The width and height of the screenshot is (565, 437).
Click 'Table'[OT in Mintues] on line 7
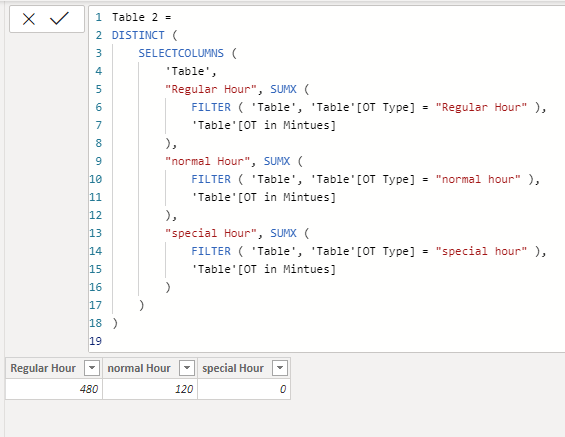[264, 125]
